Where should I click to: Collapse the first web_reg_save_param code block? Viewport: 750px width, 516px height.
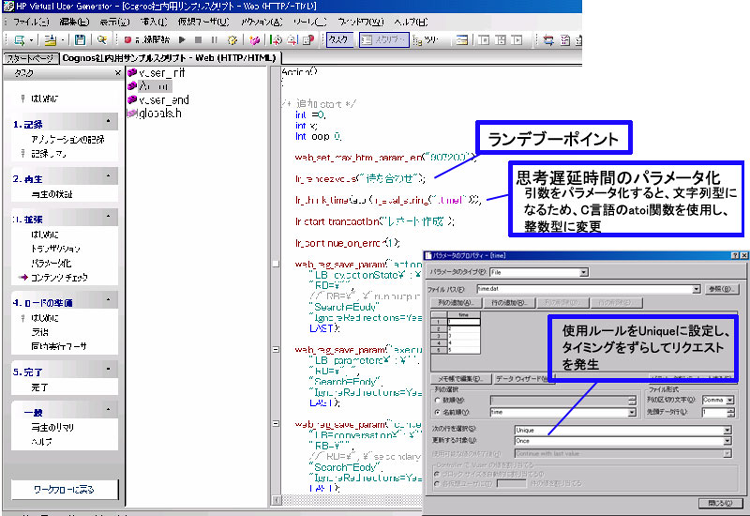point(276,264)
